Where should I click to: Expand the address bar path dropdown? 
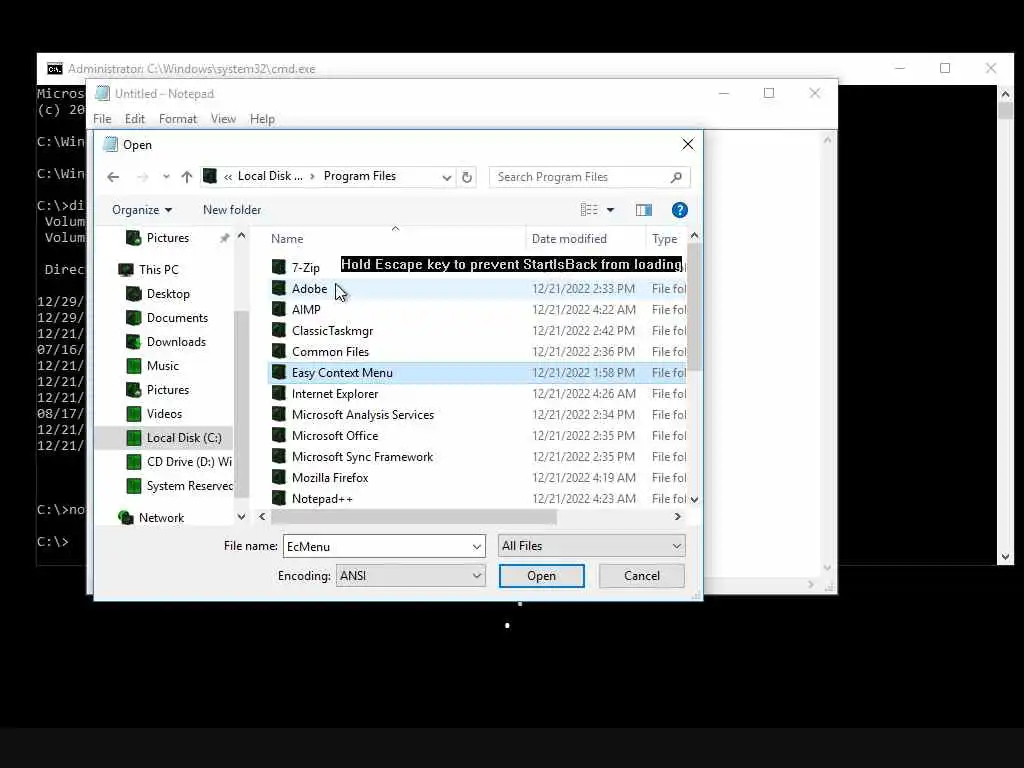coord(447,177)
